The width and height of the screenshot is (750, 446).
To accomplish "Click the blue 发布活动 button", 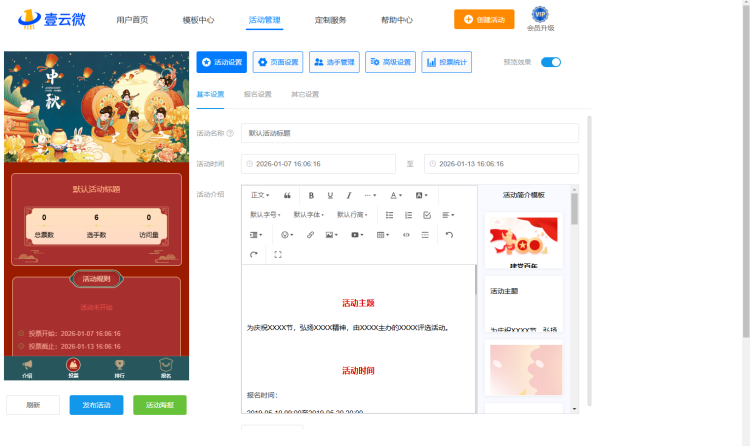I will click(x=96, y=405).
